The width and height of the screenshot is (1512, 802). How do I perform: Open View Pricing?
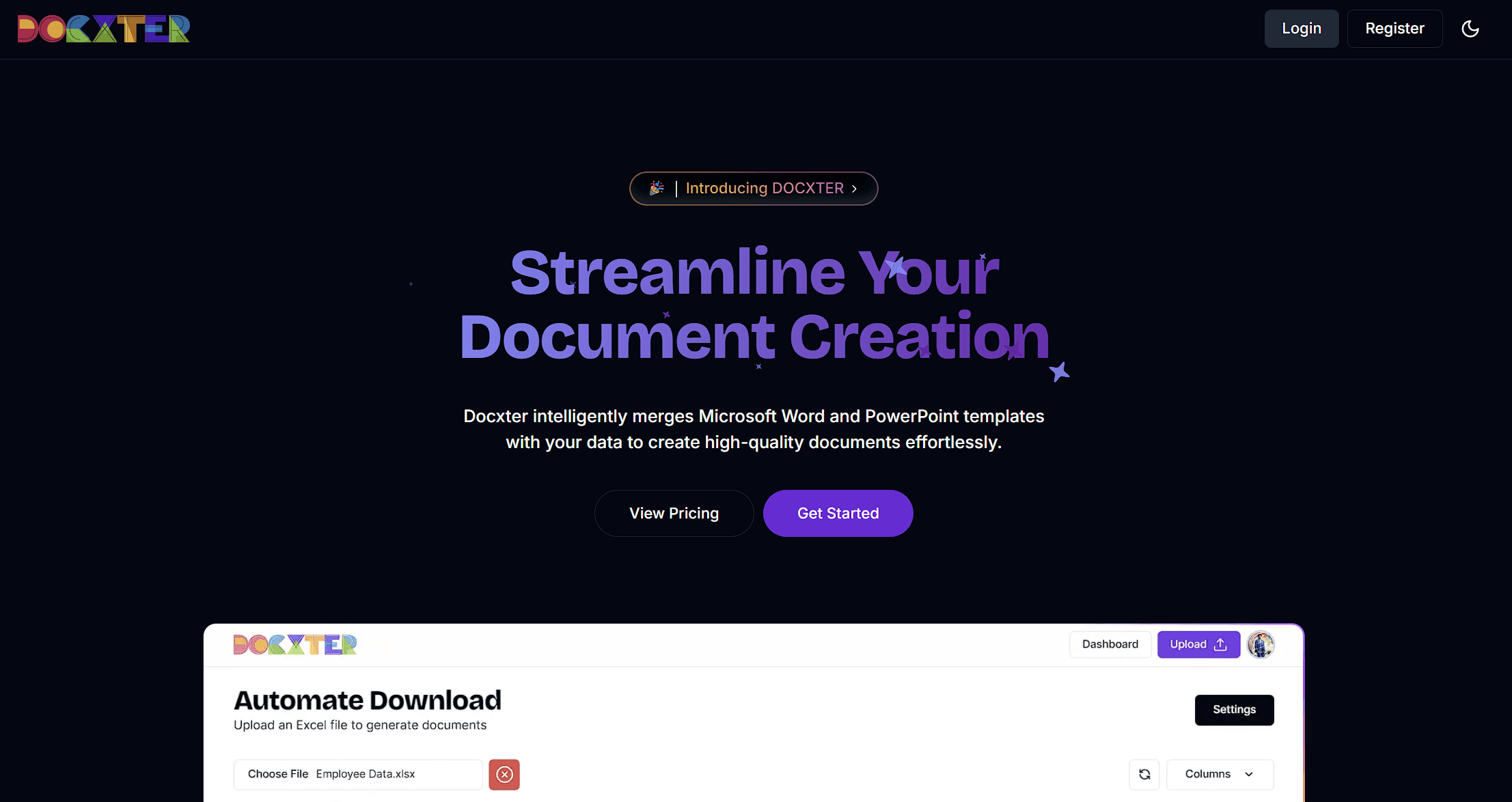click(674, 513)
